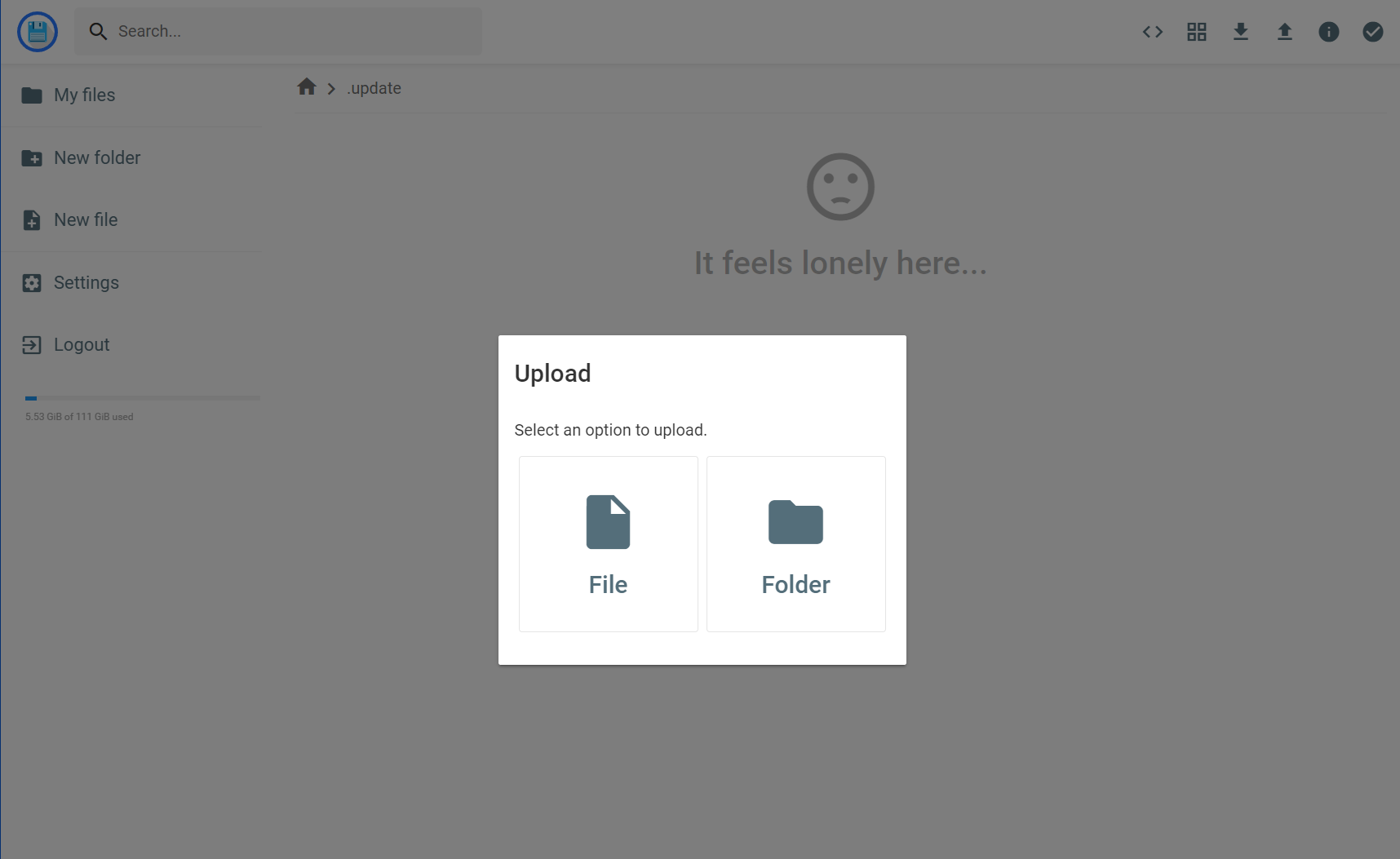1400x859 pixels.
Task: Choose Folder option in Upload dialog
Action: tap(795, 544)
